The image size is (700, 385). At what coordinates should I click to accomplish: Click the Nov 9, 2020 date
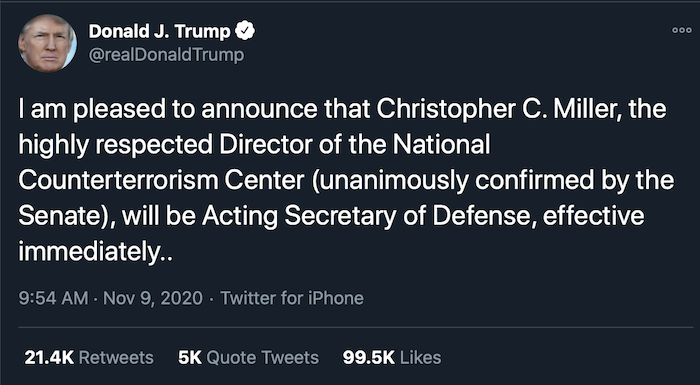point(153,298)
